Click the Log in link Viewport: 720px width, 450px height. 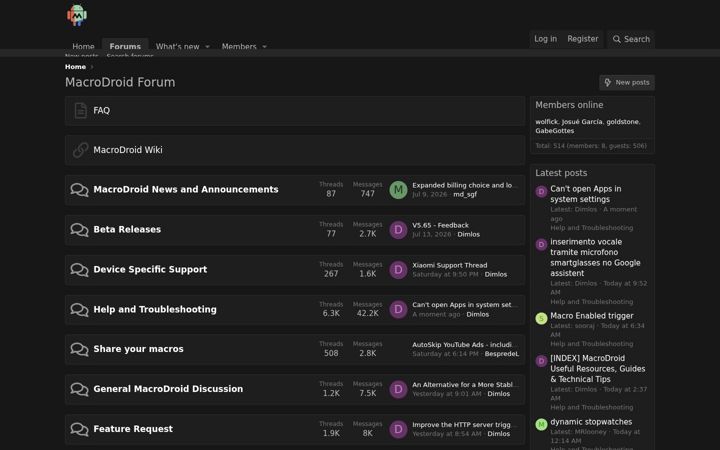point(546,39)
